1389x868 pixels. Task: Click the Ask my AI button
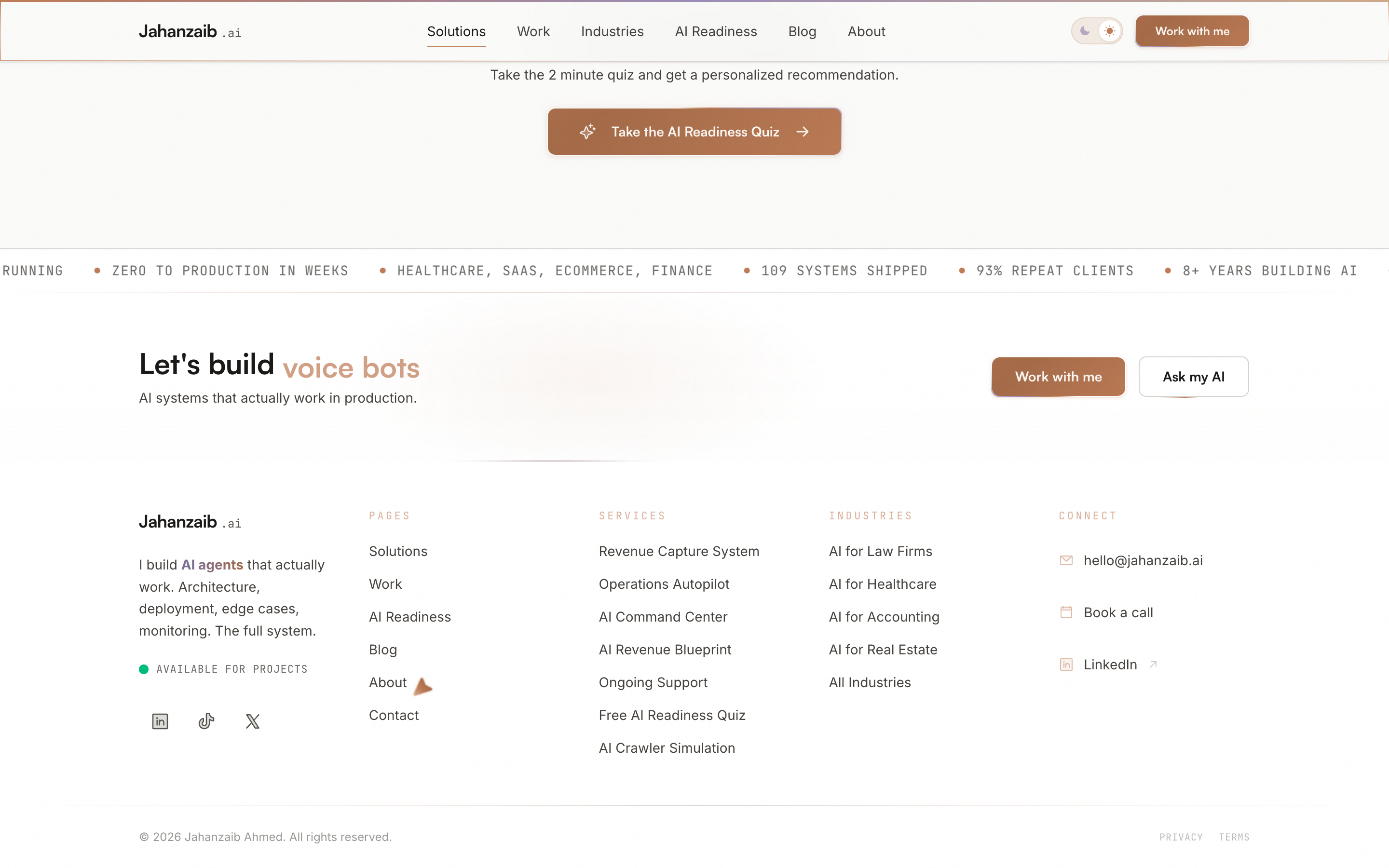point(1193,377)
